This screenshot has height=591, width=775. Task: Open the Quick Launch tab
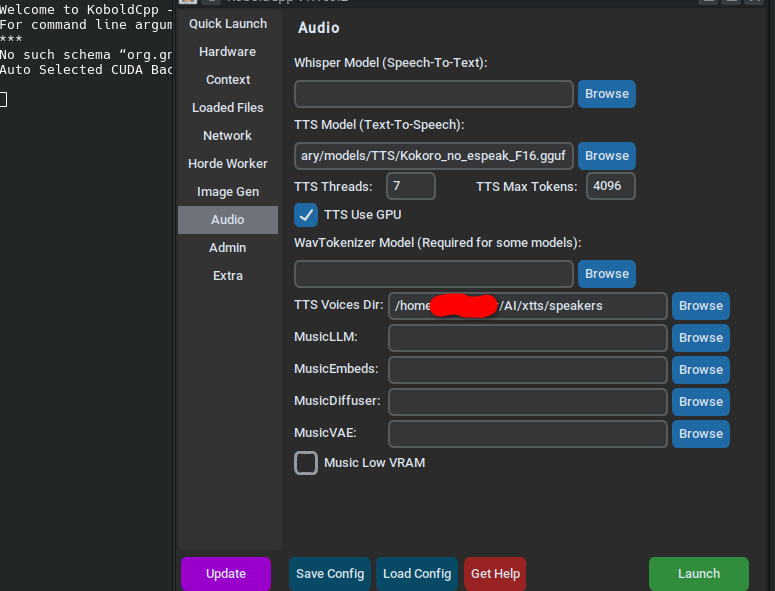[x=228, y=24]
